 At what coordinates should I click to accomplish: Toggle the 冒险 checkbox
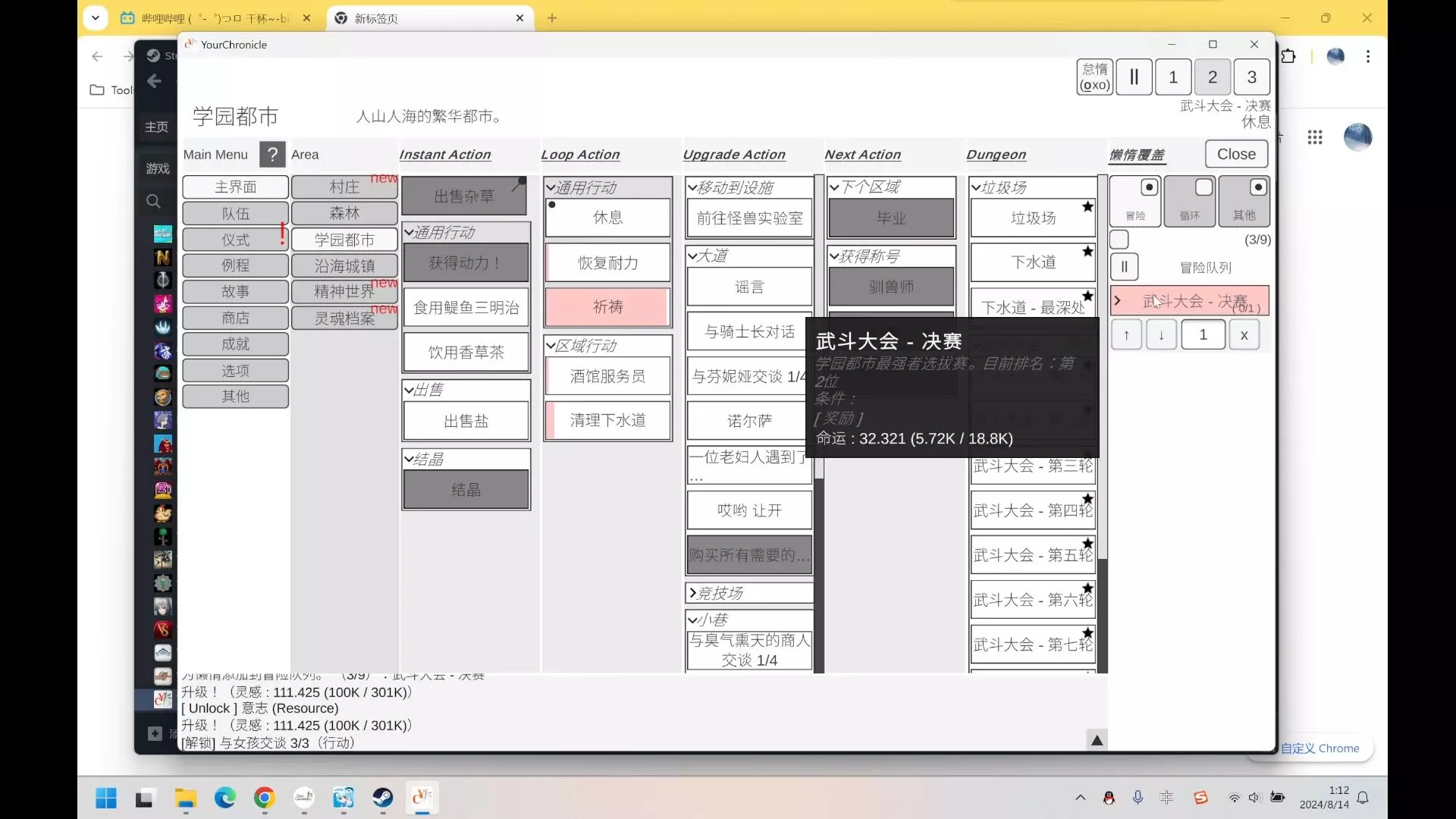pyautogui.click(x=1149, y=187)
